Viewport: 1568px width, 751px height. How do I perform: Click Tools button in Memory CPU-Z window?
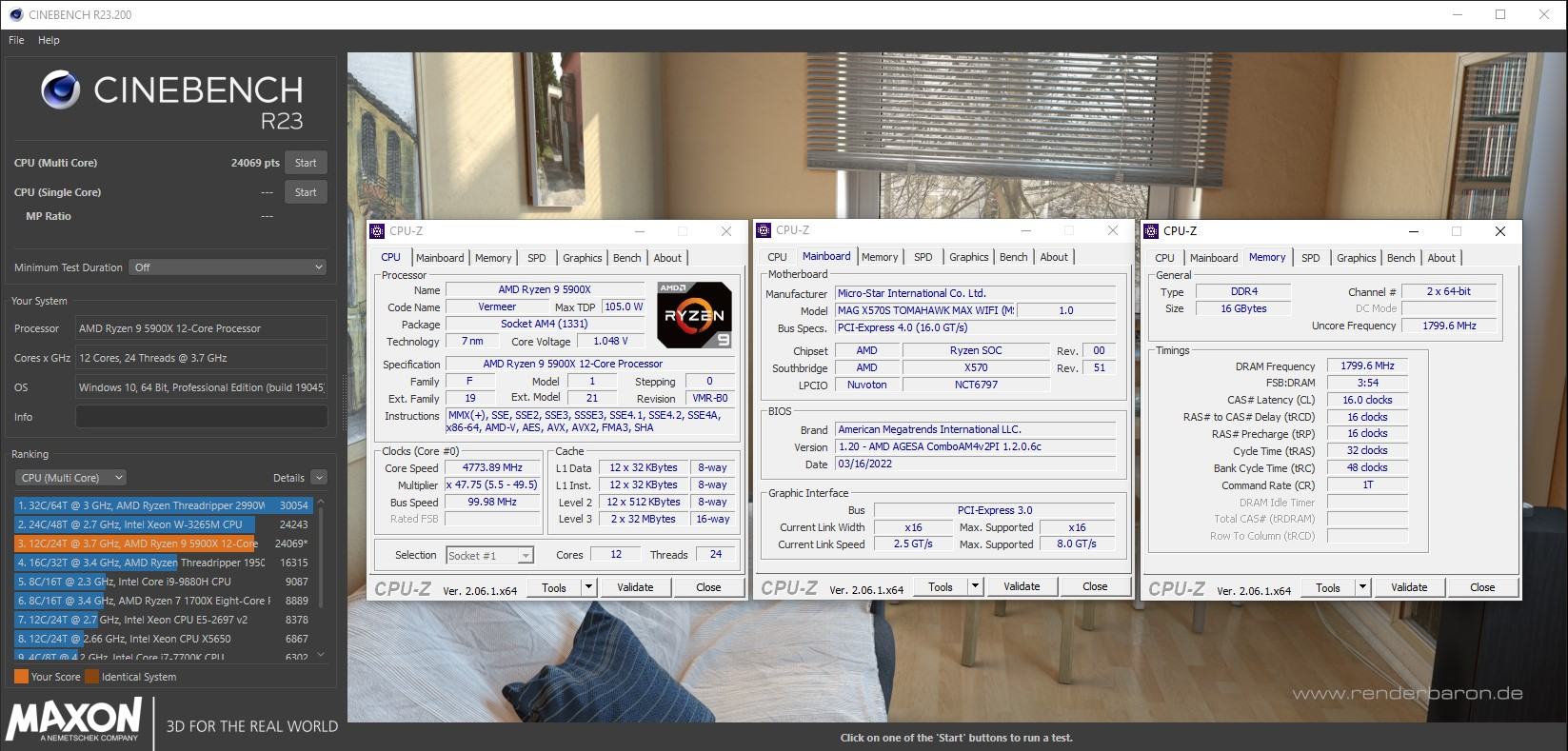(x=1328, y=587)
